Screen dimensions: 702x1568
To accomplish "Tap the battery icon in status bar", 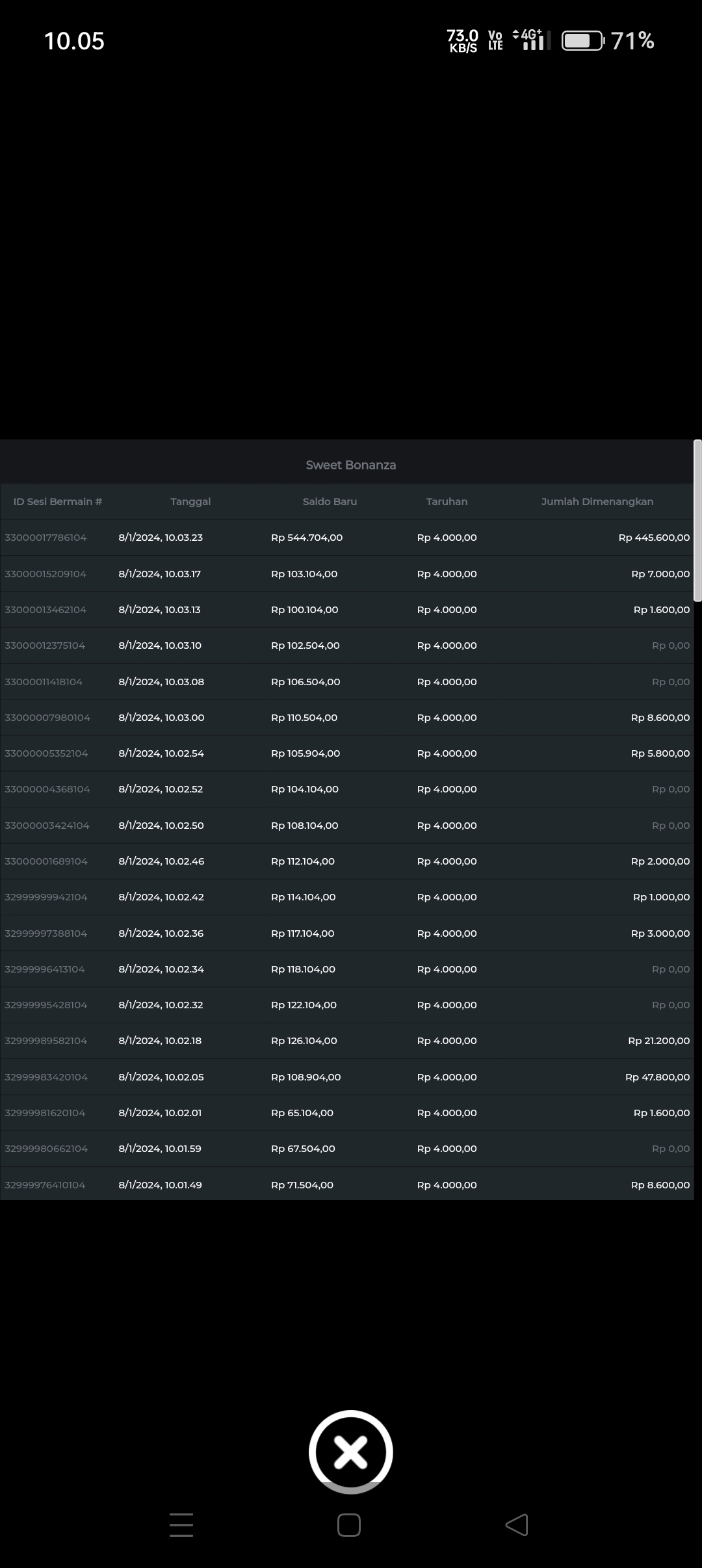I will click(x=582, y=41).
